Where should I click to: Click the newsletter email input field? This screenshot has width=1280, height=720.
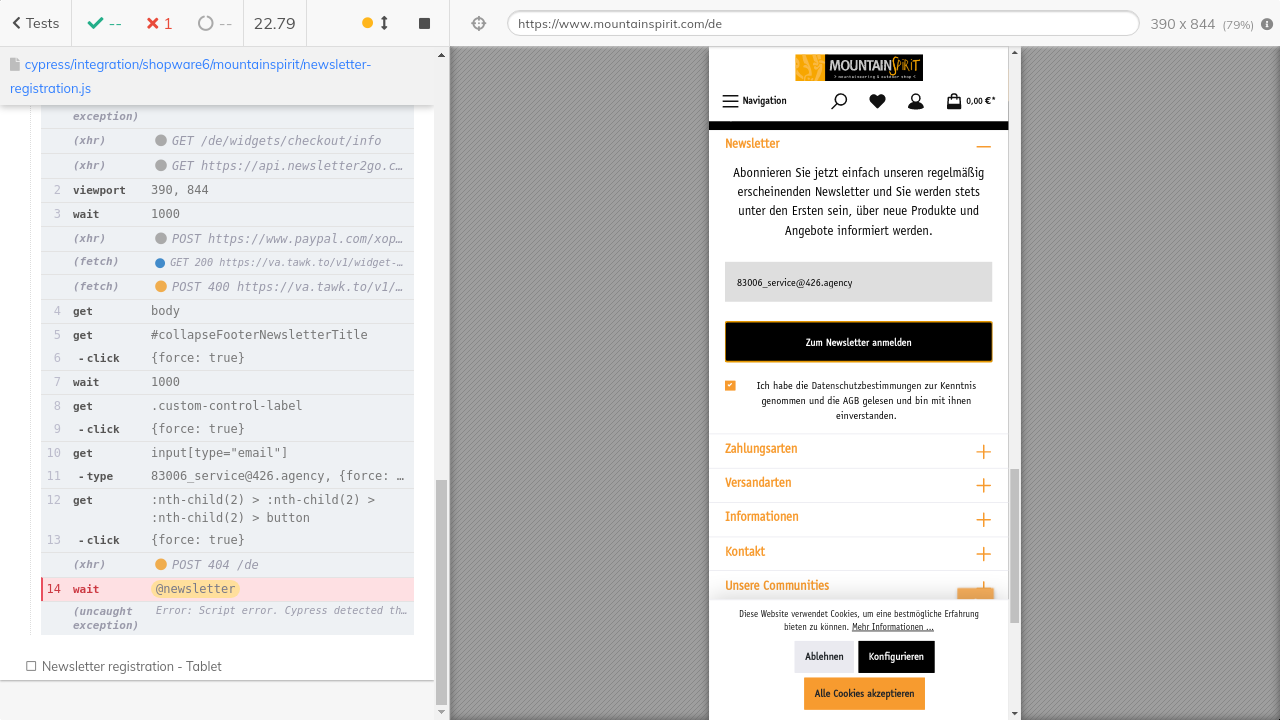click(858, 282)
